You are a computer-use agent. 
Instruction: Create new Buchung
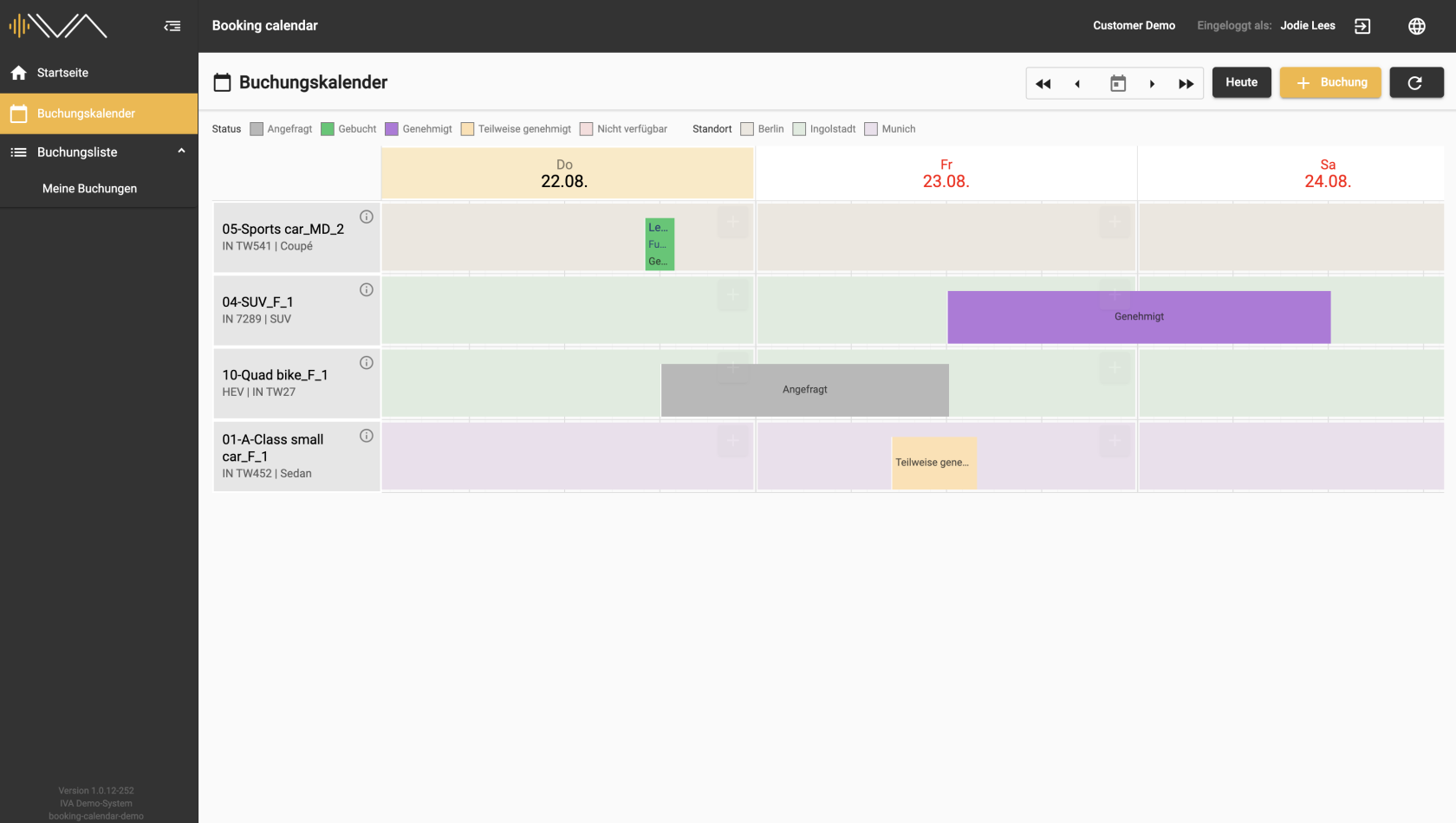1330,82
